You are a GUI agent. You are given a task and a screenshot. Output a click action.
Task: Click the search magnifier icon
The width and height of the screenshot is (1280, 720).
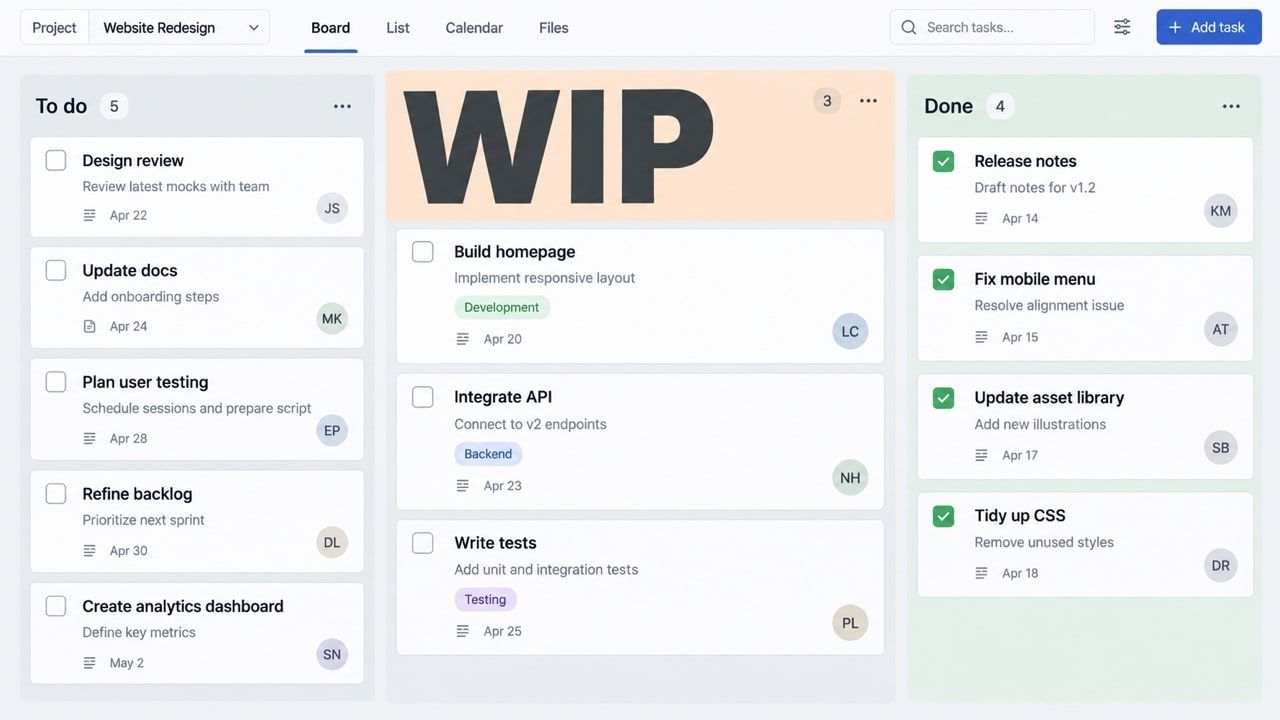coord(909,27)
